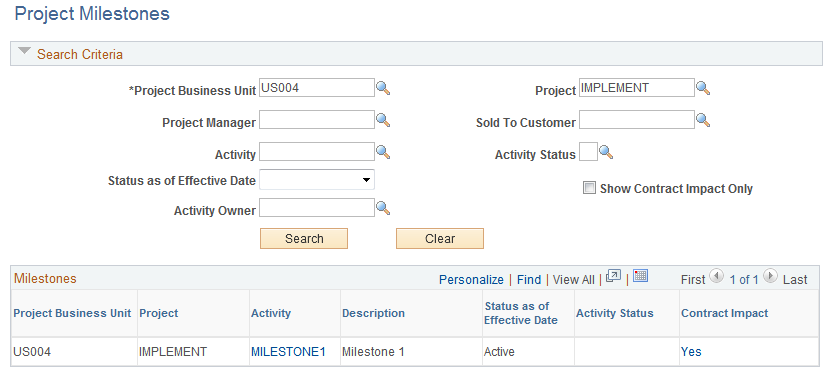This screenshot has height=377, width=836.
Task: Sort by Status as of Effective Date header
Action: pyautogui.click(x=521, y=313)
